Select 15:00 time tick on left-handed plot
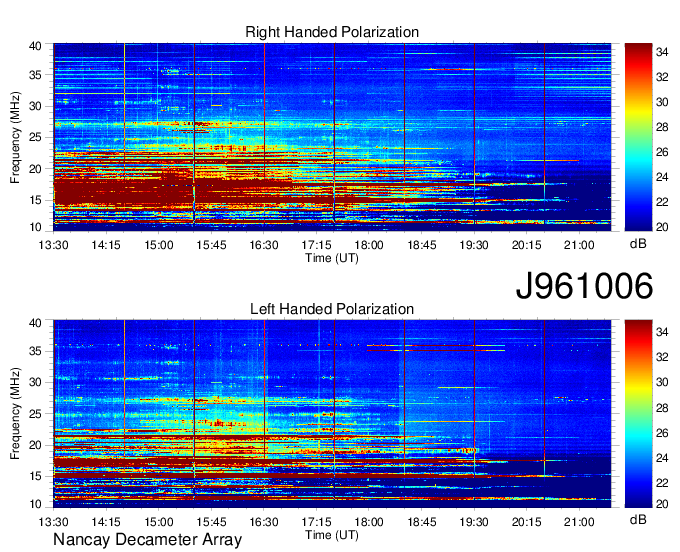 (x=159, y=522)
